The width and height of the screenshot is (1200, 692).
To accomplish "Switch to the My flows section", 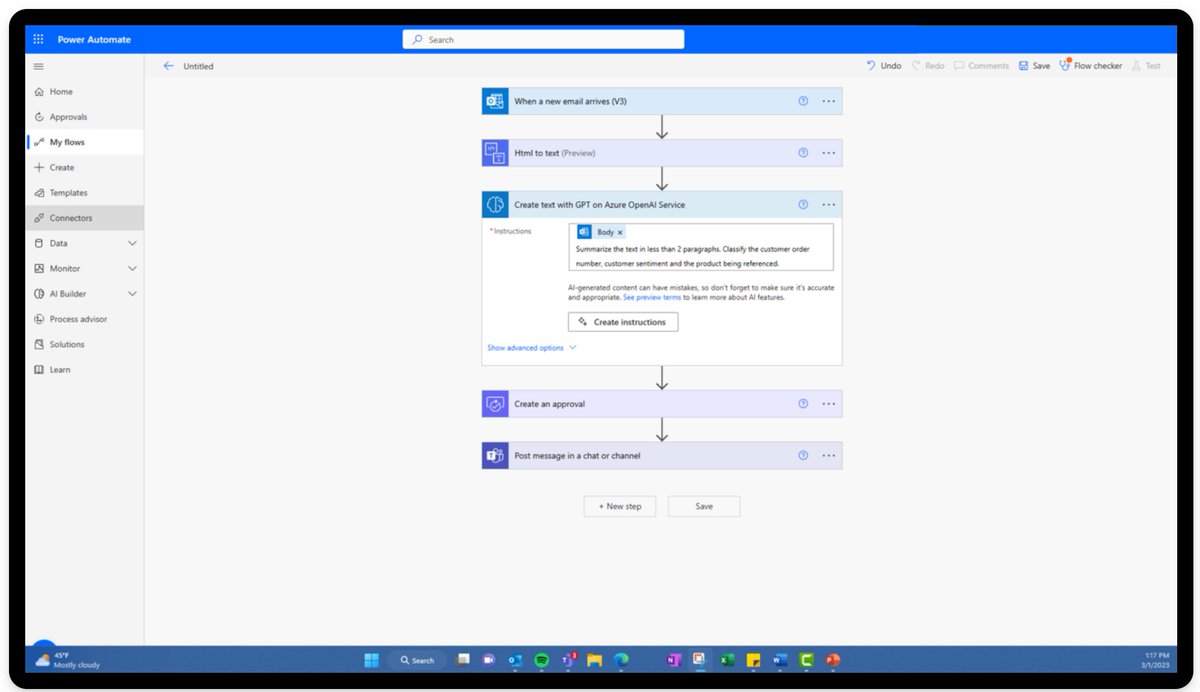I will tap(67, 141).
